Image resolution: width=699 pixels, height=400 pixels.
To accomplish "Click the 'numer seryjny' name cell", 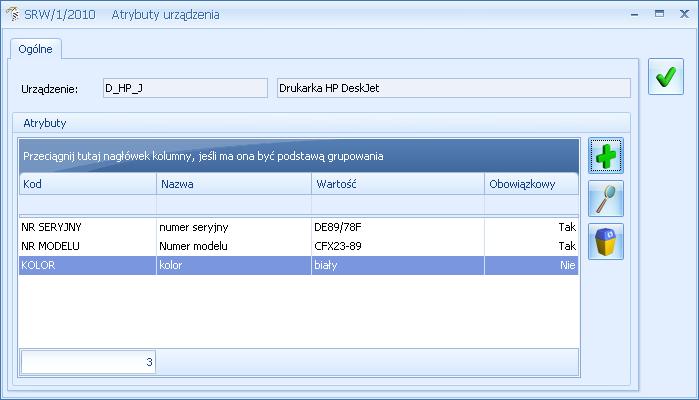I will coord(234,227).
